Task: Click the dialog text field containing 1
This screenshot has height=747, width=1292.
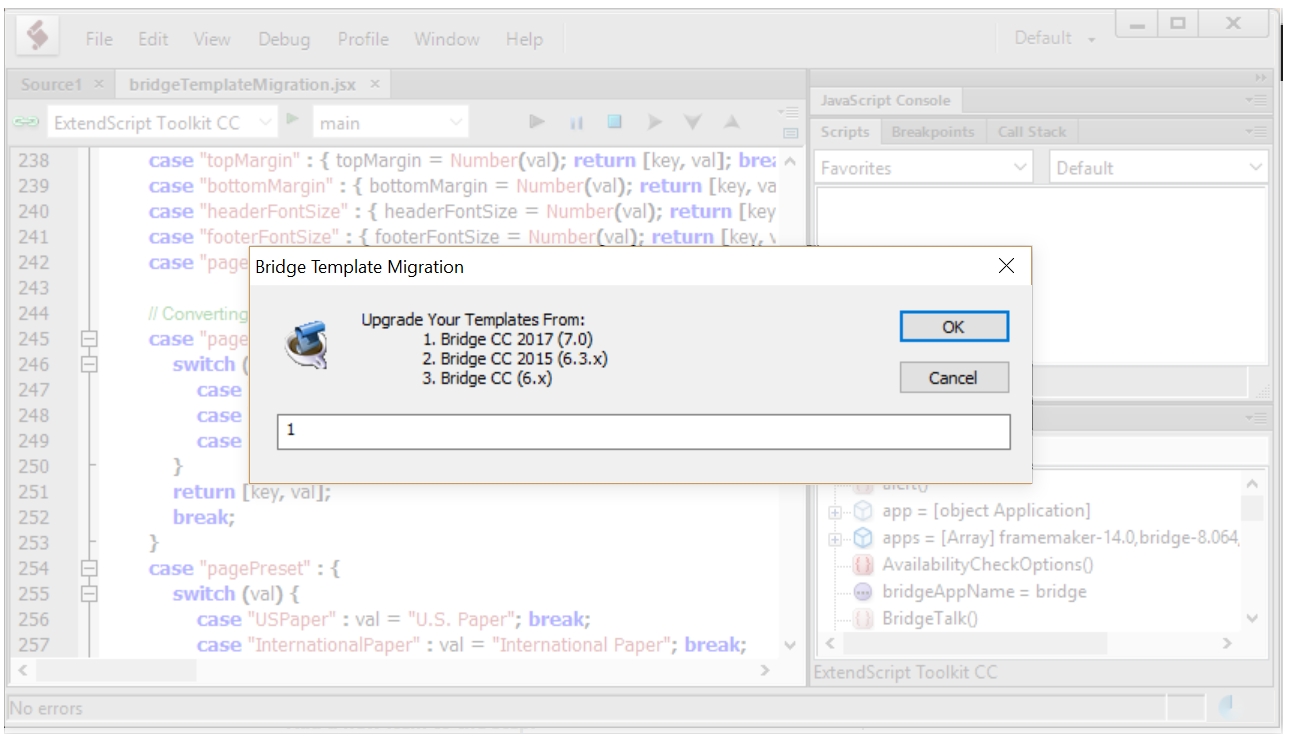Action: pyautogui.click(x=643, y=431)
